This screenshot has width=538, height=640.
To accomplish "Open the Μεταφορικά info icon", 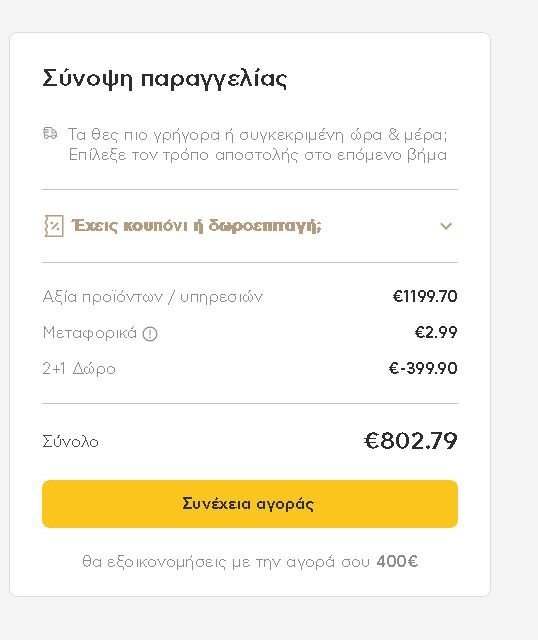I will coord(150,334).
